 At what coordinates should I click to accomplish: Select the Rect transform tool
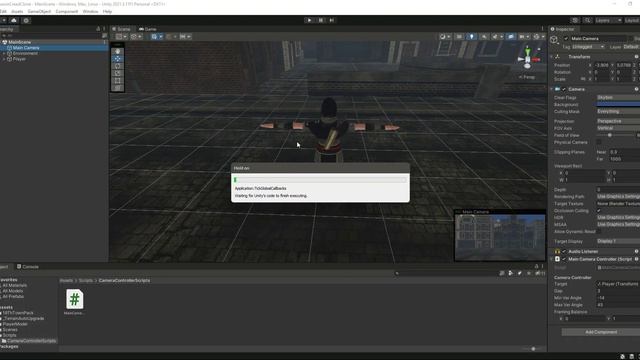click(118, 81)
